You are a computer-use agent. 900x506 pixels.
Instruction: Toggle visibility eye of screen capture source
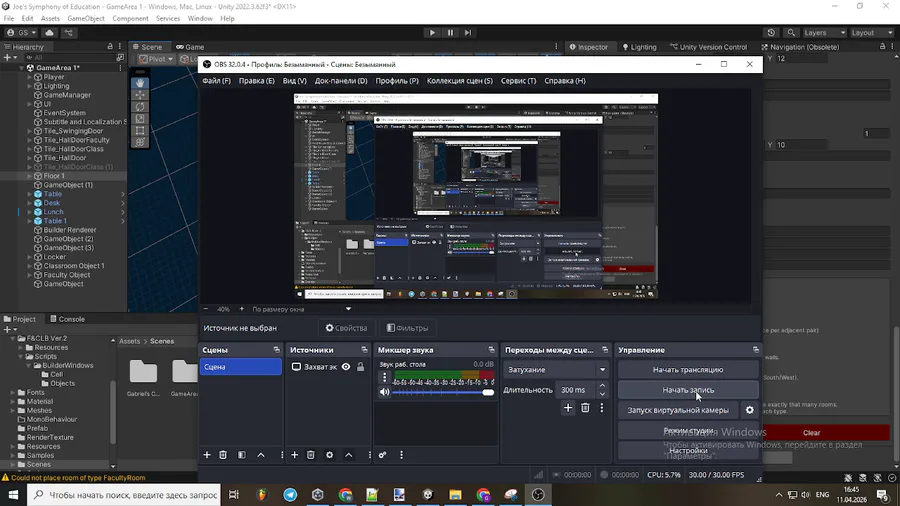346,367
